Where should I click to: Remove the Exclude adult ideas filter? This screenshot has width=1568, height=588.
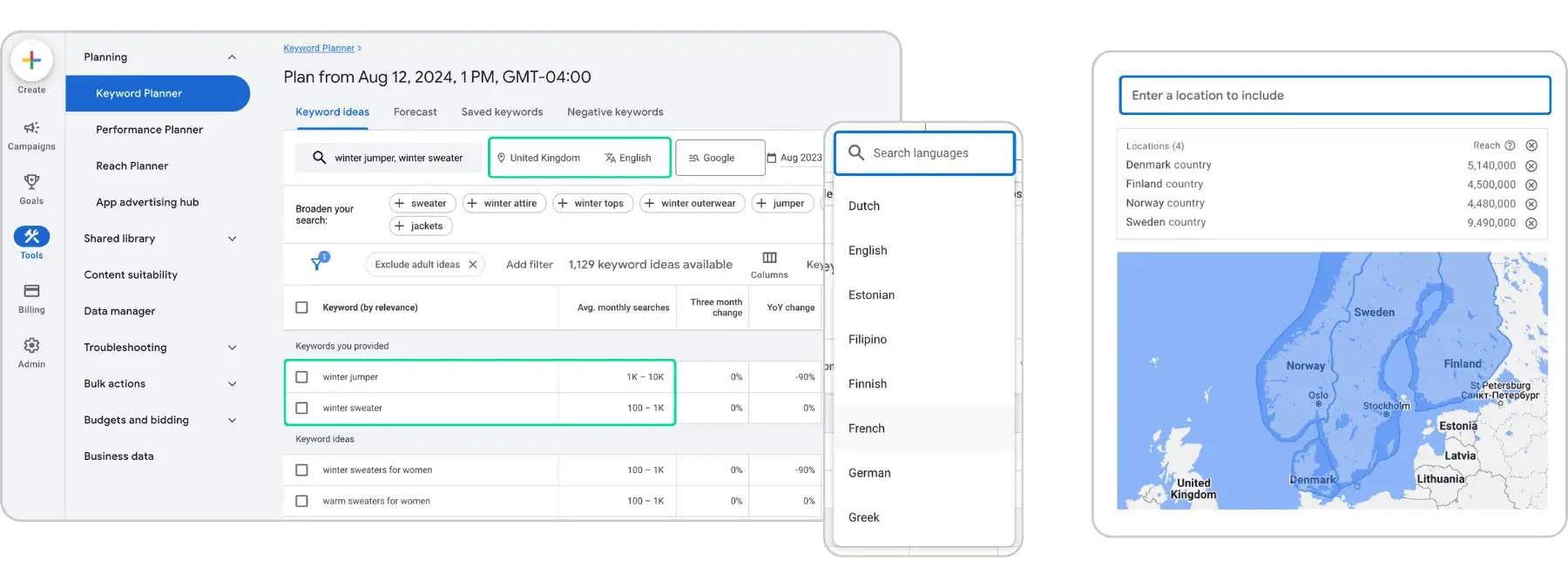coord(473,265)
